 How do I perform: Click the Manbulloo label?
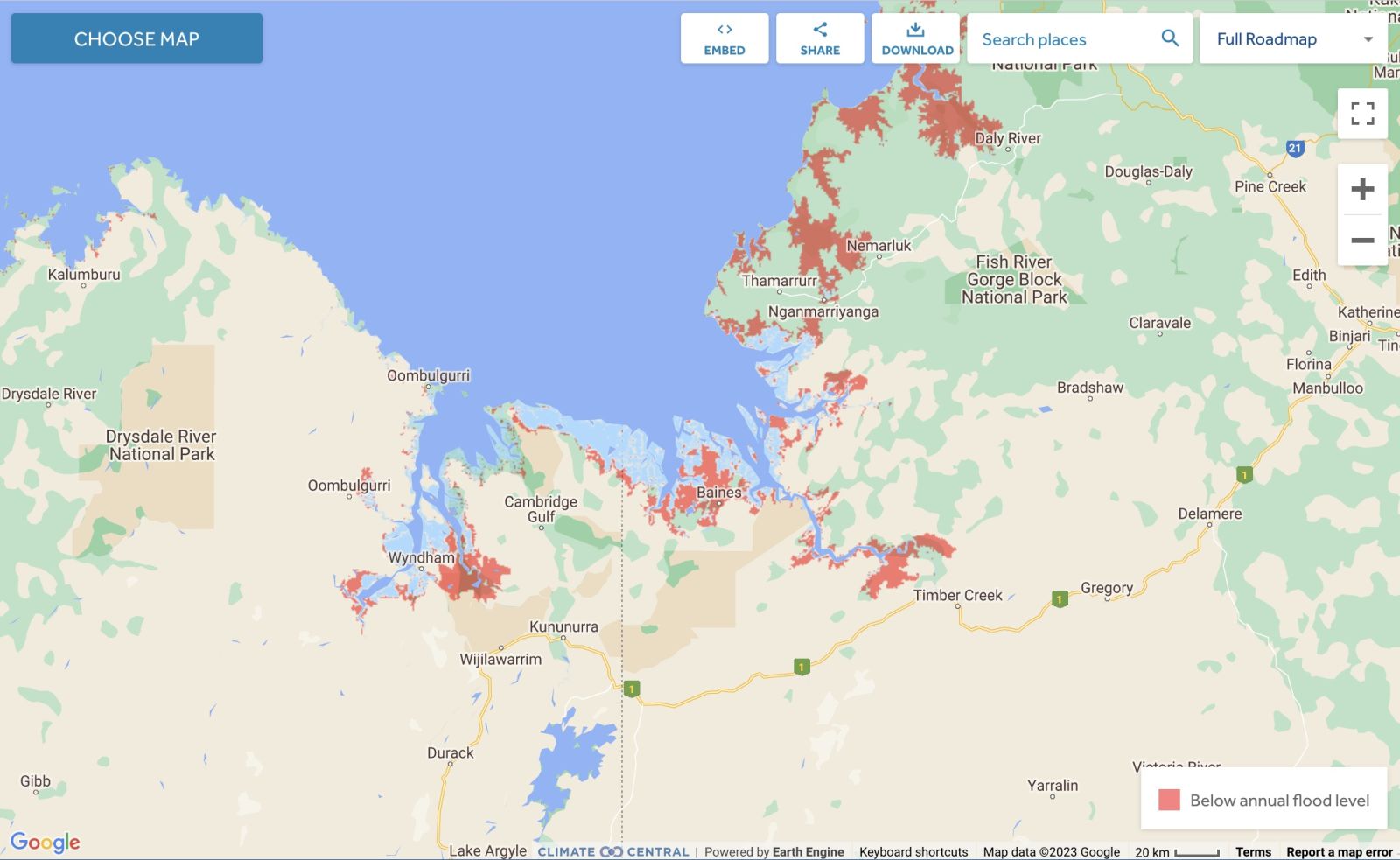tap(1327, 388)
